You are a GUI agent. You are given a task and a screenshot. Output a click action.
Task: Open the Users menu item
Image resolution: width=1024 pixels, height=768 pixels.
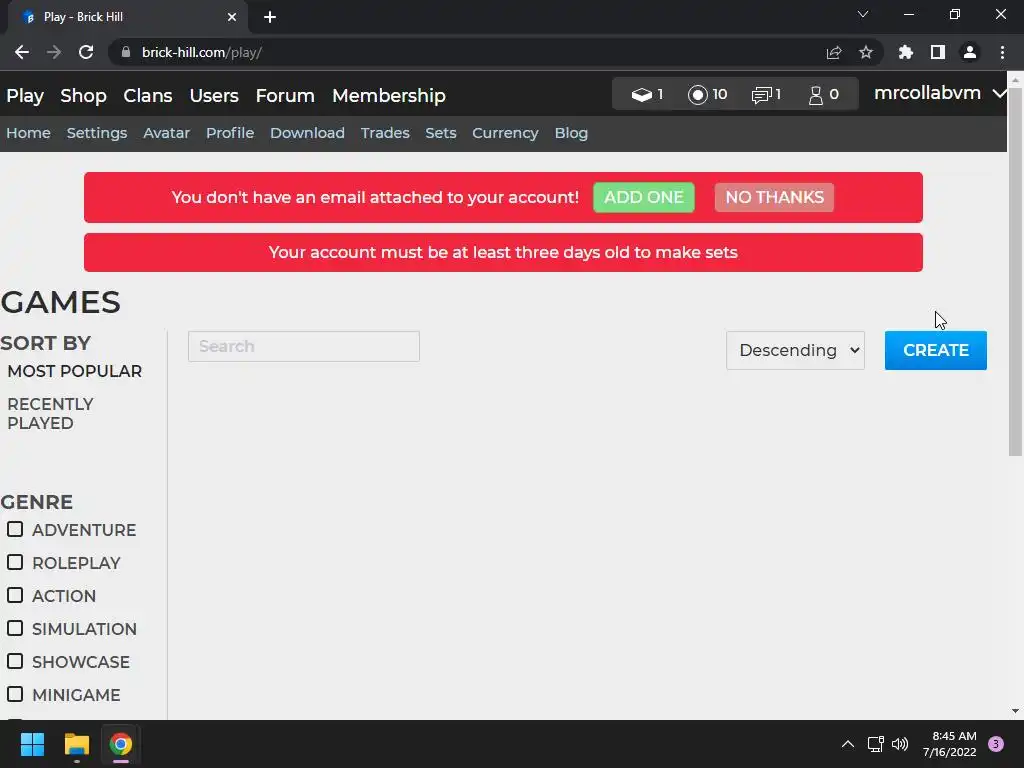(214, 95)
